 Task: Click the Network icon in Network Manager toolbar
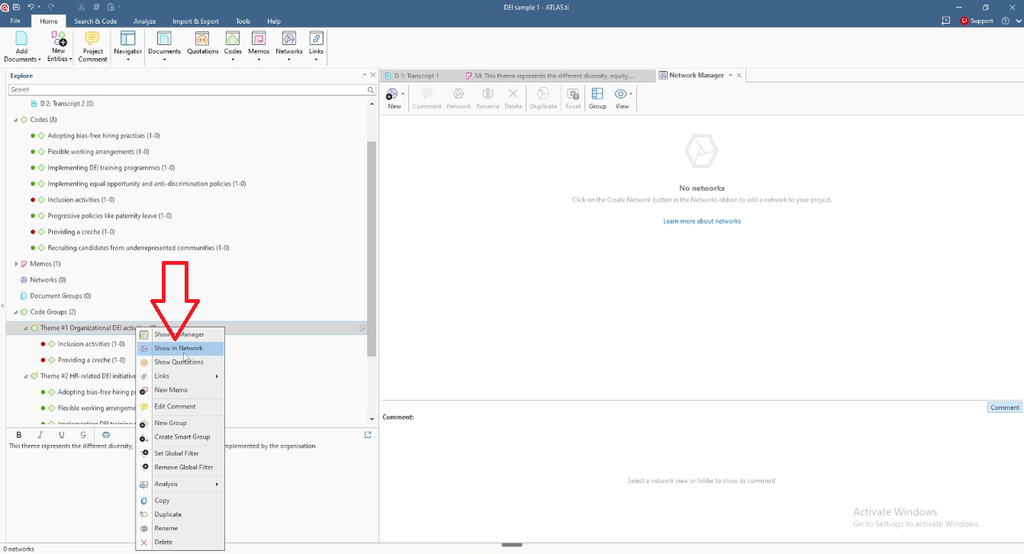click(458, 99)
